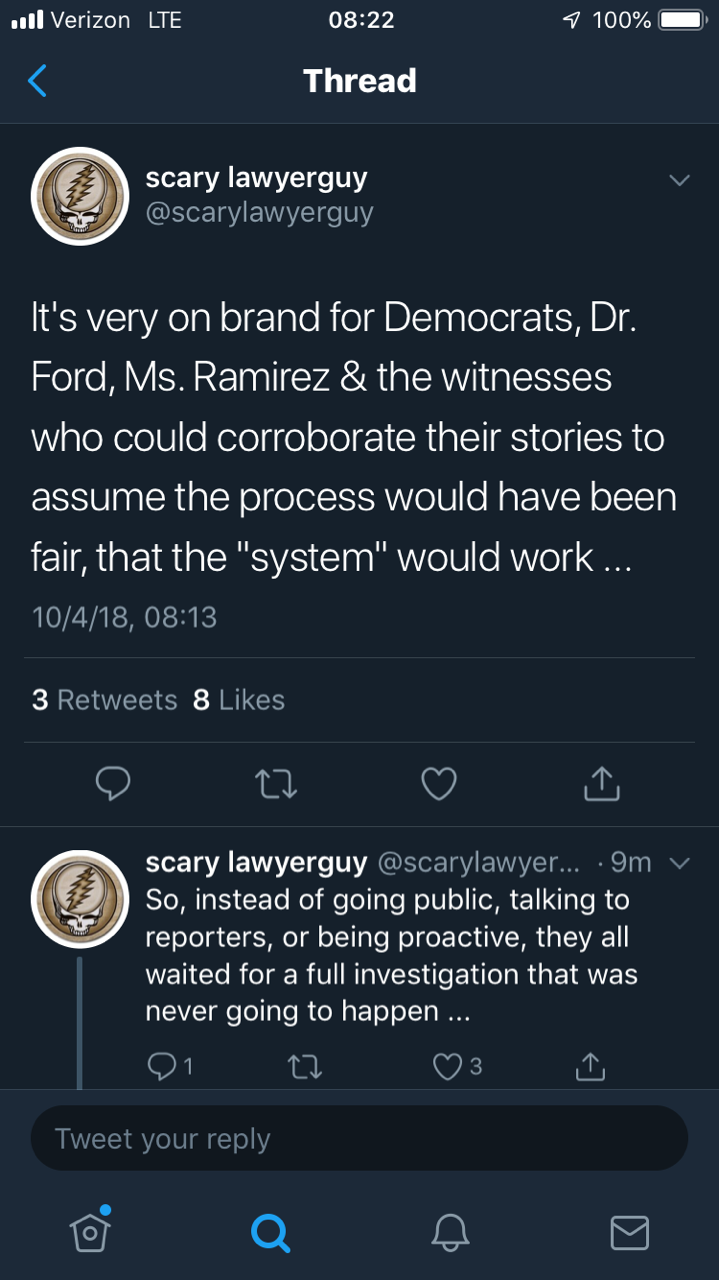Retweet the main Democrats tweet
Screen dimensions: 719x1280
(x=276, y=784)
